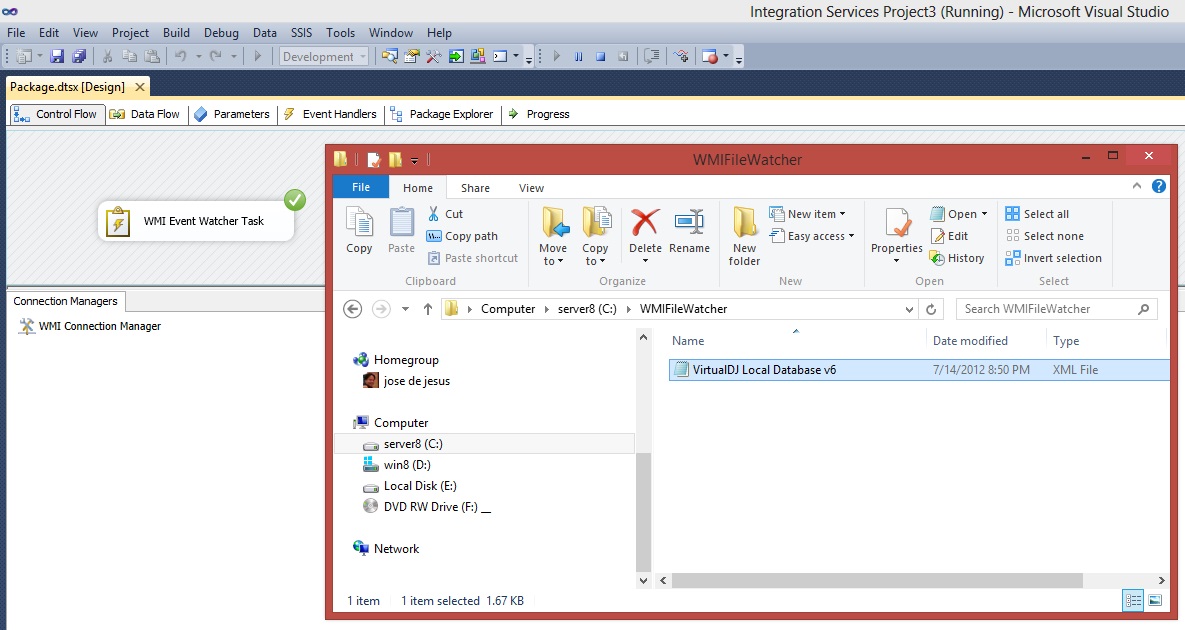
Task: Click the Cut scissors icon in Visual Studio toolbar
Action: click(x=107, y=56)
